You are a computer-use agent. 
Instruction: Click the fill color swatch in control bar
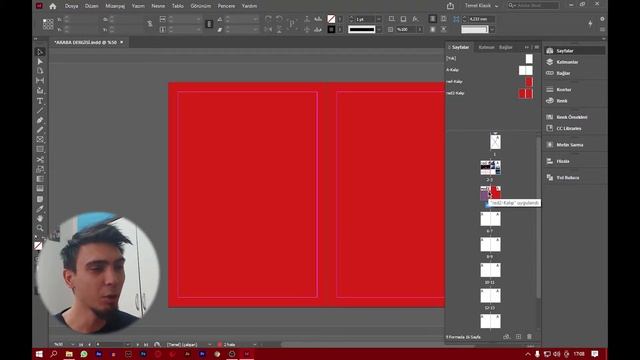pyautogui.click(x=331, y=19)
